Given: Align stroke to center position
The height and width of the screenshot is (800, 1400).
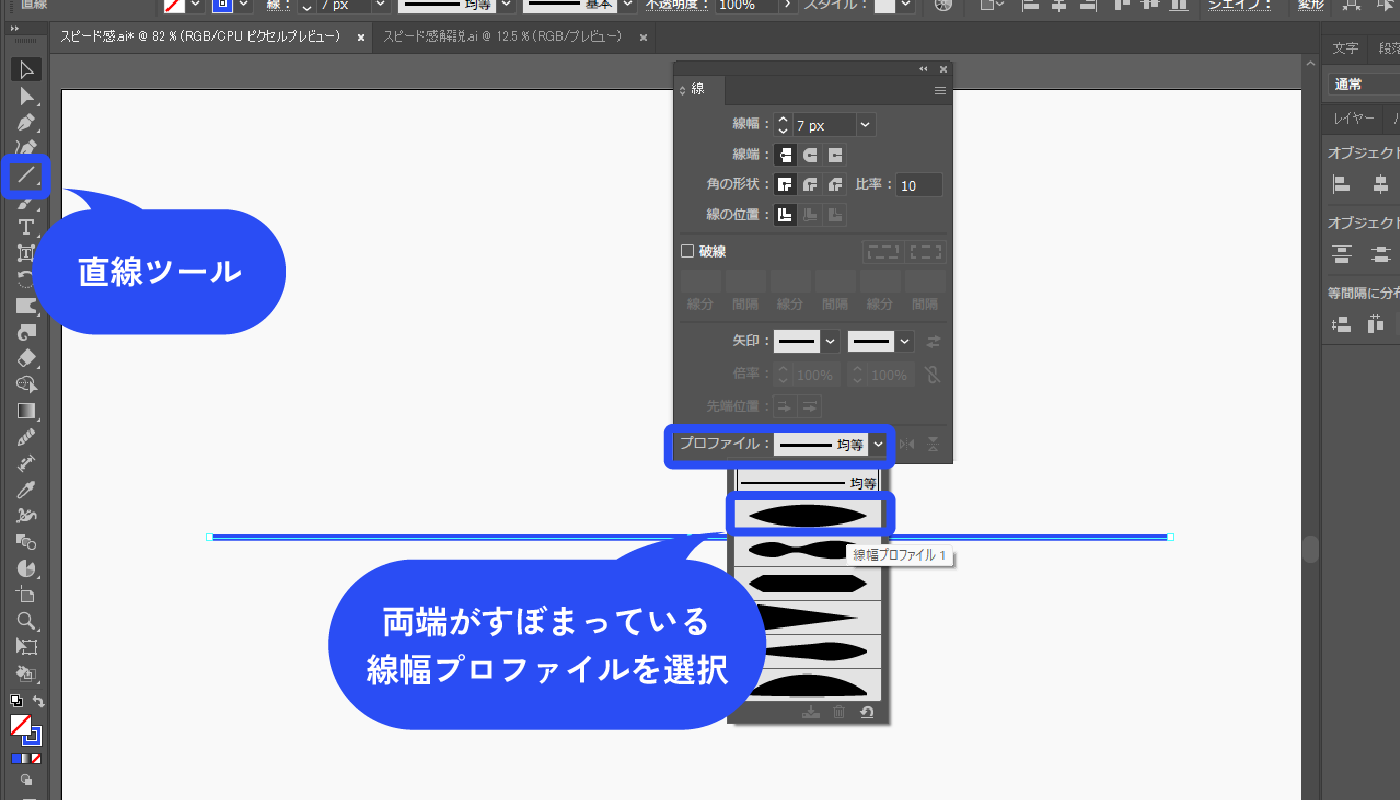Looking at the screenshot, I should click(x=785, y=214).
